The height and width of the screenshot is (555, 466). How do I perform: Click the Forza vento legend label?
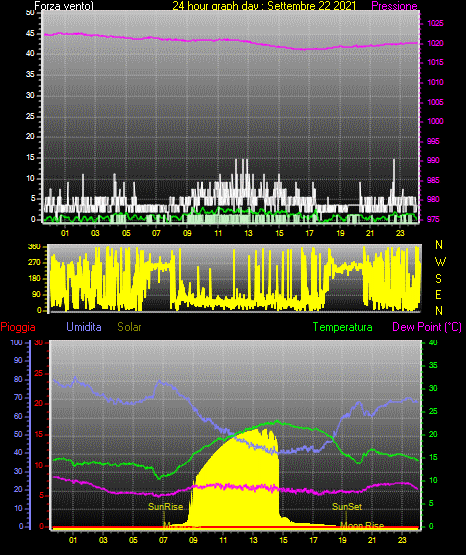click(64, 6)
